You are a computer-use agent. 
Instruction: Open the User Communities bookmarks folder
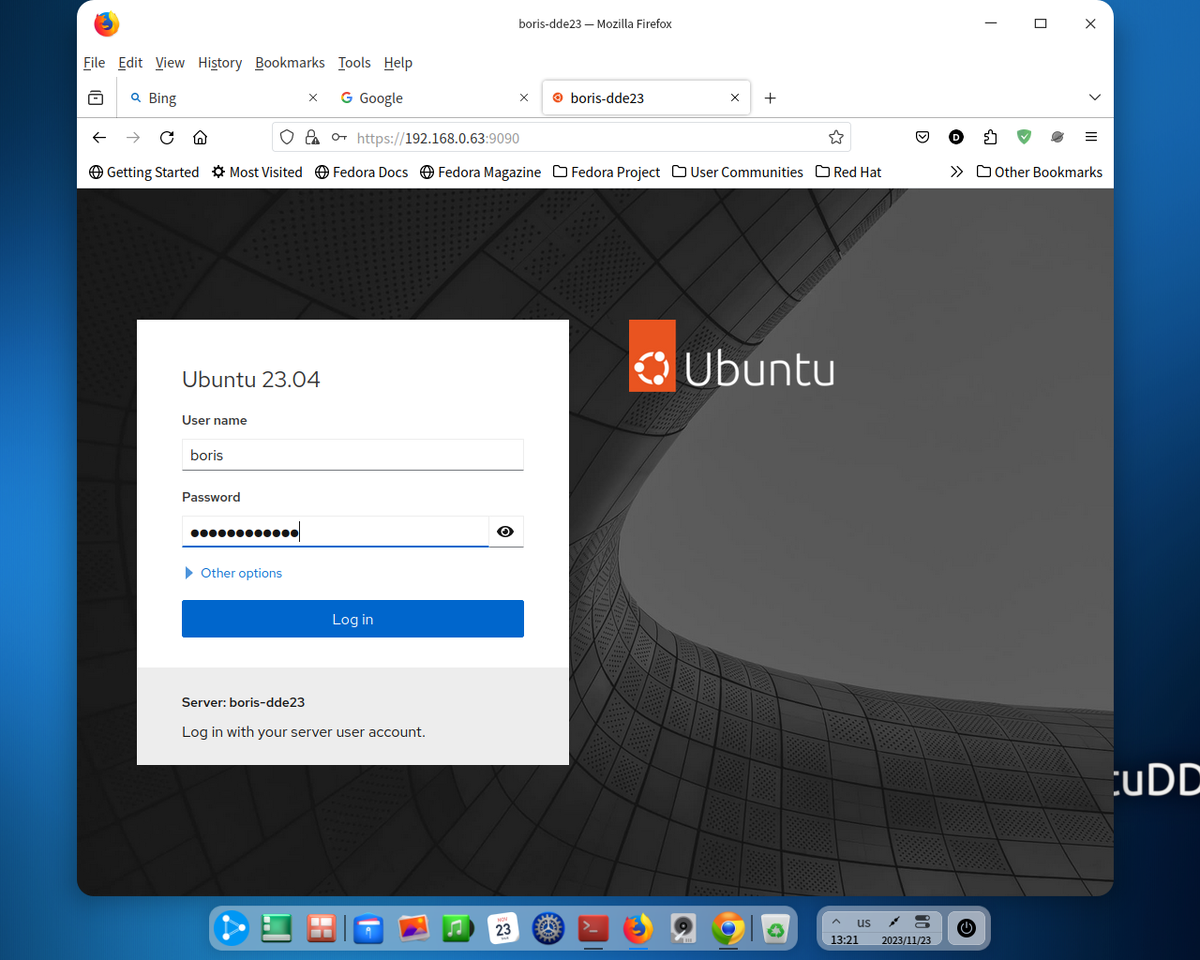tap(737, 172)
